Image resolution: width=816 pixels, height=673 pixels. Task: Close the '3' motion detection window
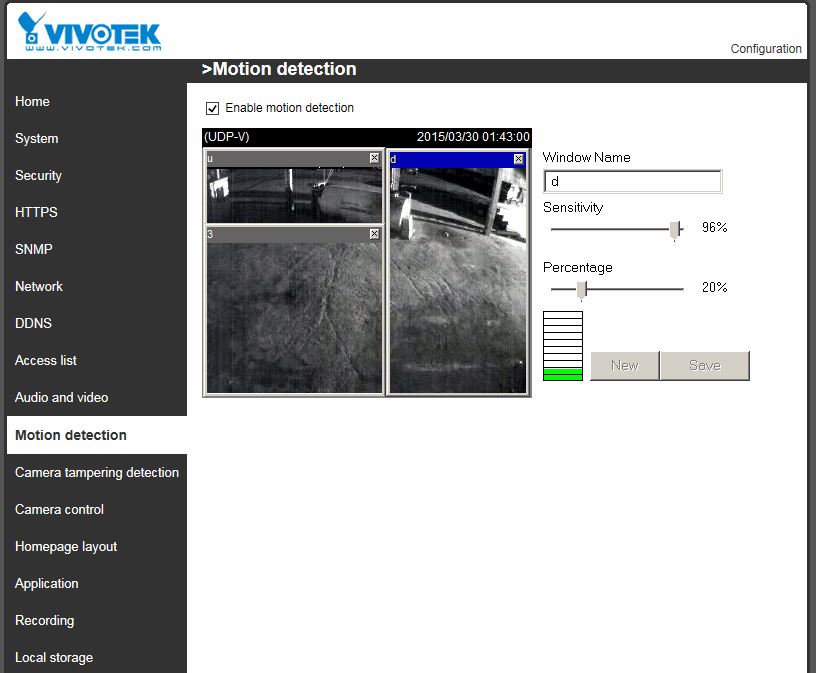374,234
